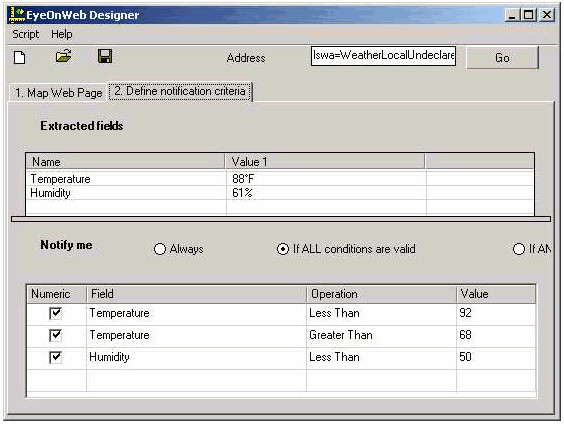Choose the partially hidden If ANY radio button
Screen dimensions: 564x424
pyautogui.click(x=519, y=249)
